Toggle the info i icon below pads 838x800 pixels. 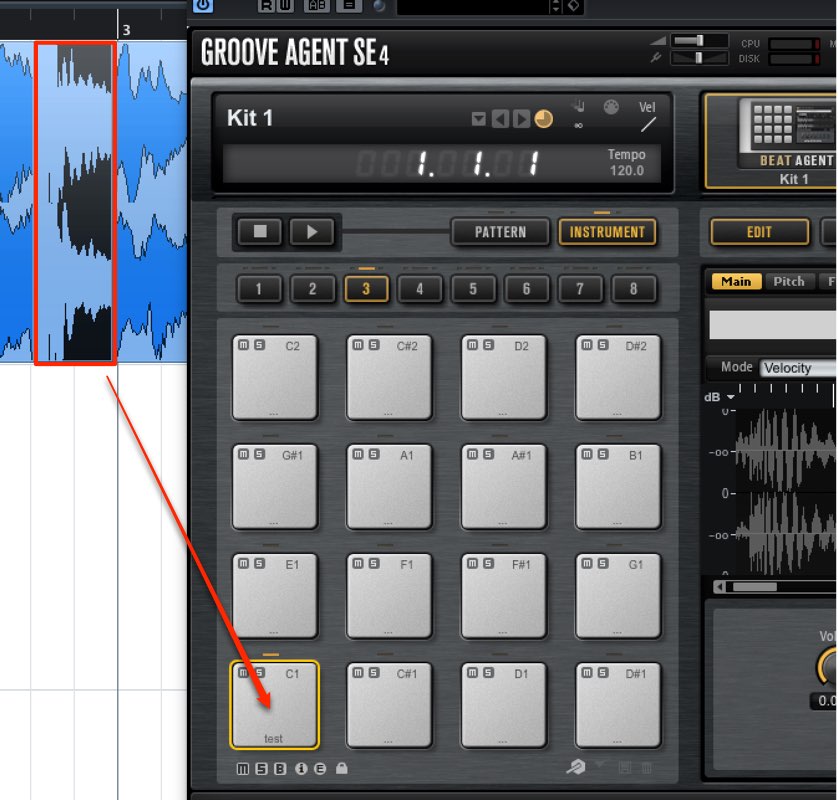(x=301, y=768)
